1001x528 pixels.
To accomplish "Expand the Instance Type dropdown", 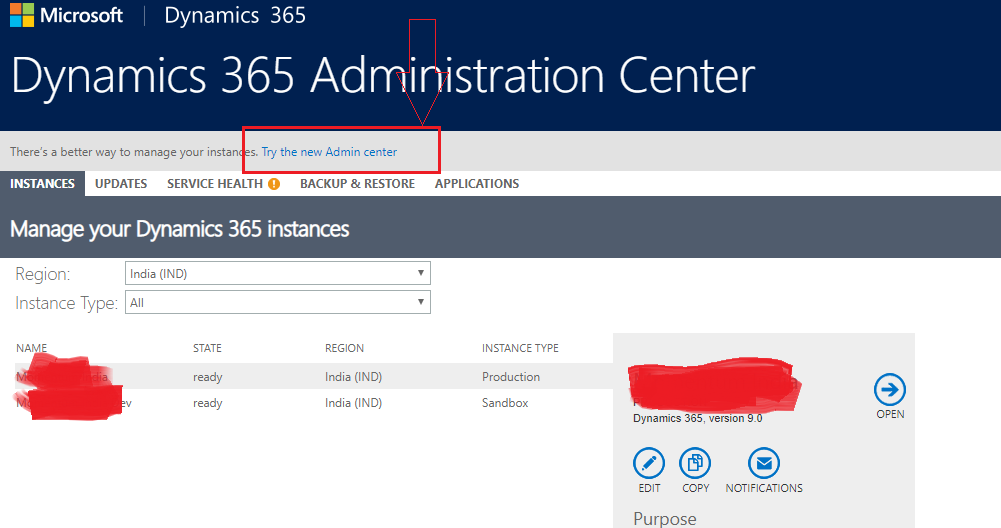I will pos(278,302).
